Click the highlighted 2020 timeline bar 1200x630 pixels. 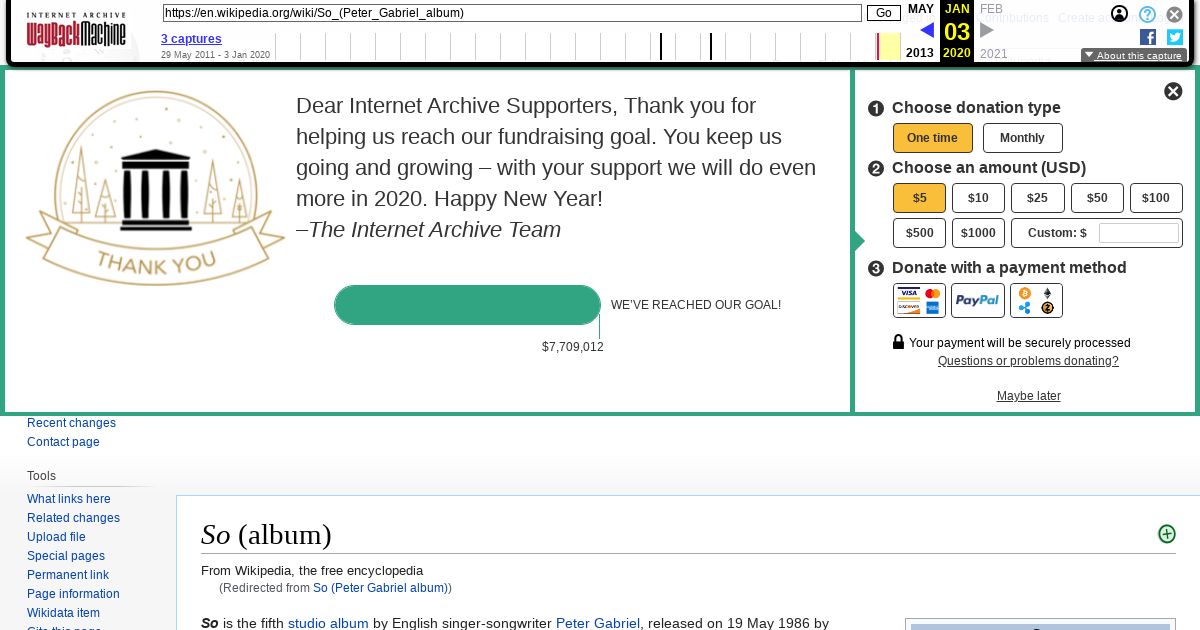point(888,46)
